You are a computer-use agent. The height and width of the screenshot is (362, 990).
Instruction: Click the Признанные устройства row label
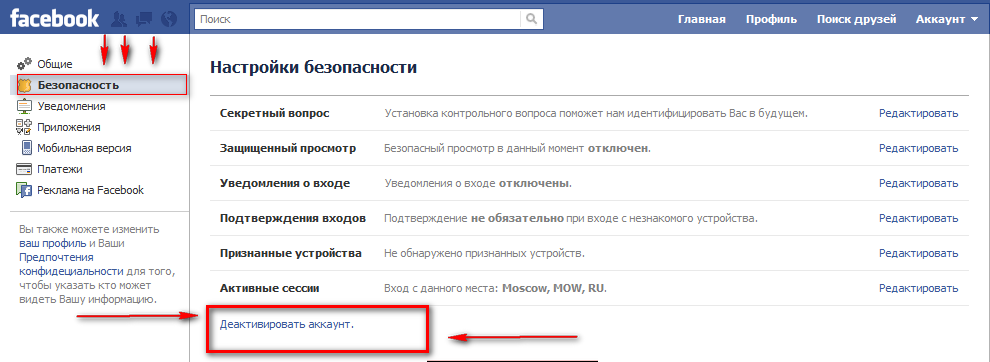click(290, 253)
